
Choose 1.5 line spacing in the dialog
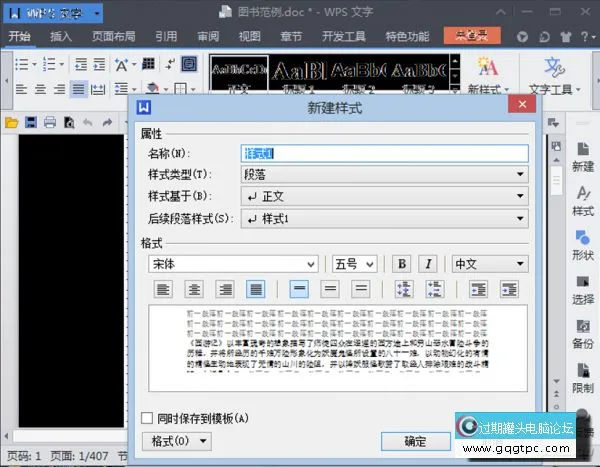pyautogui.click(x=330, y=289)
